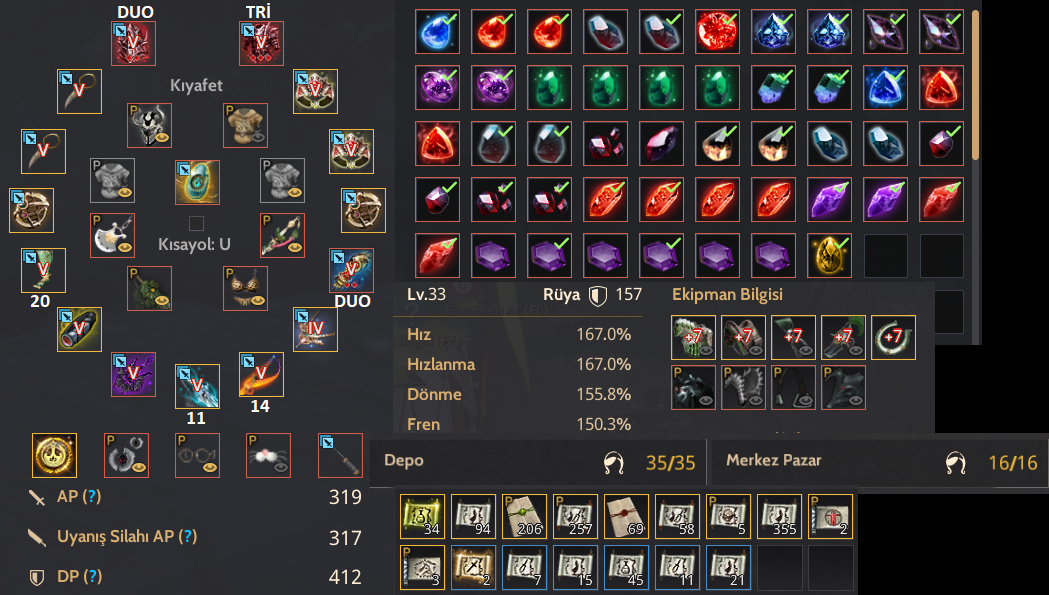Select the large red orb crystal
1049x595 pixels.
[x=717, y=31]
